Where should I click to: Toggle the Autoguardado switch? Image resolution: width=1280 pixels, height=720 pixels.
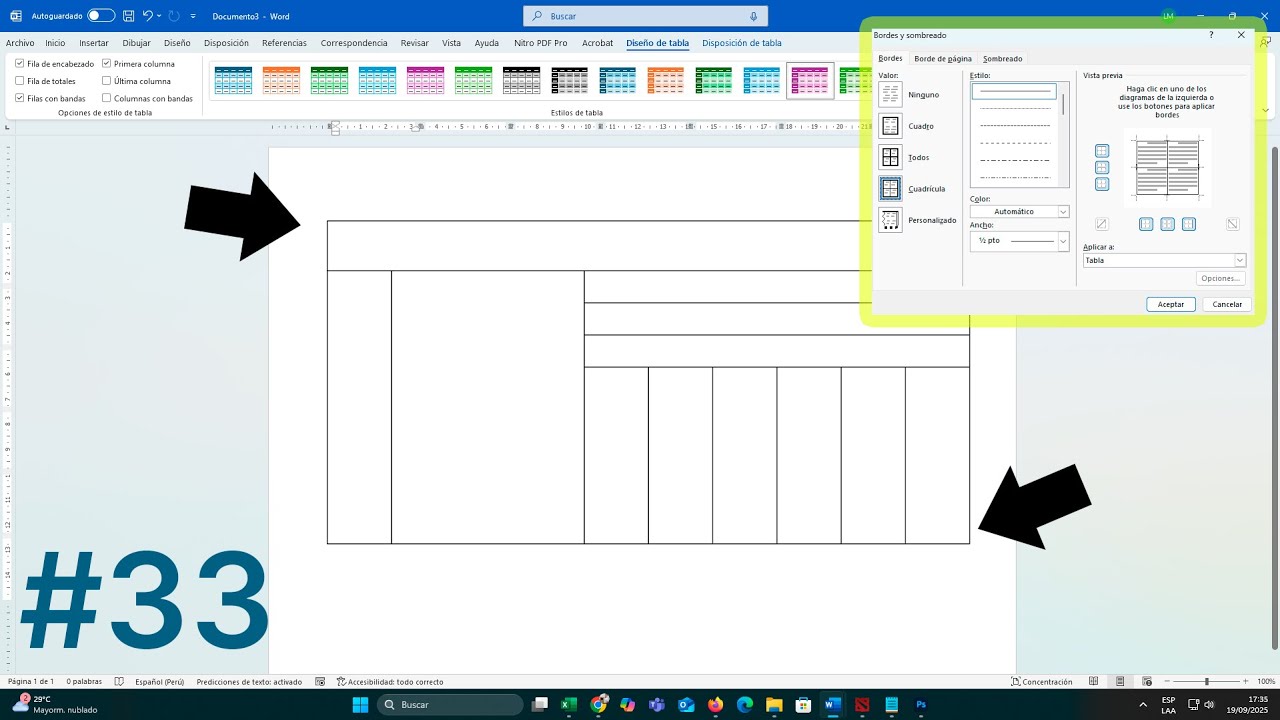pos(101,16)
